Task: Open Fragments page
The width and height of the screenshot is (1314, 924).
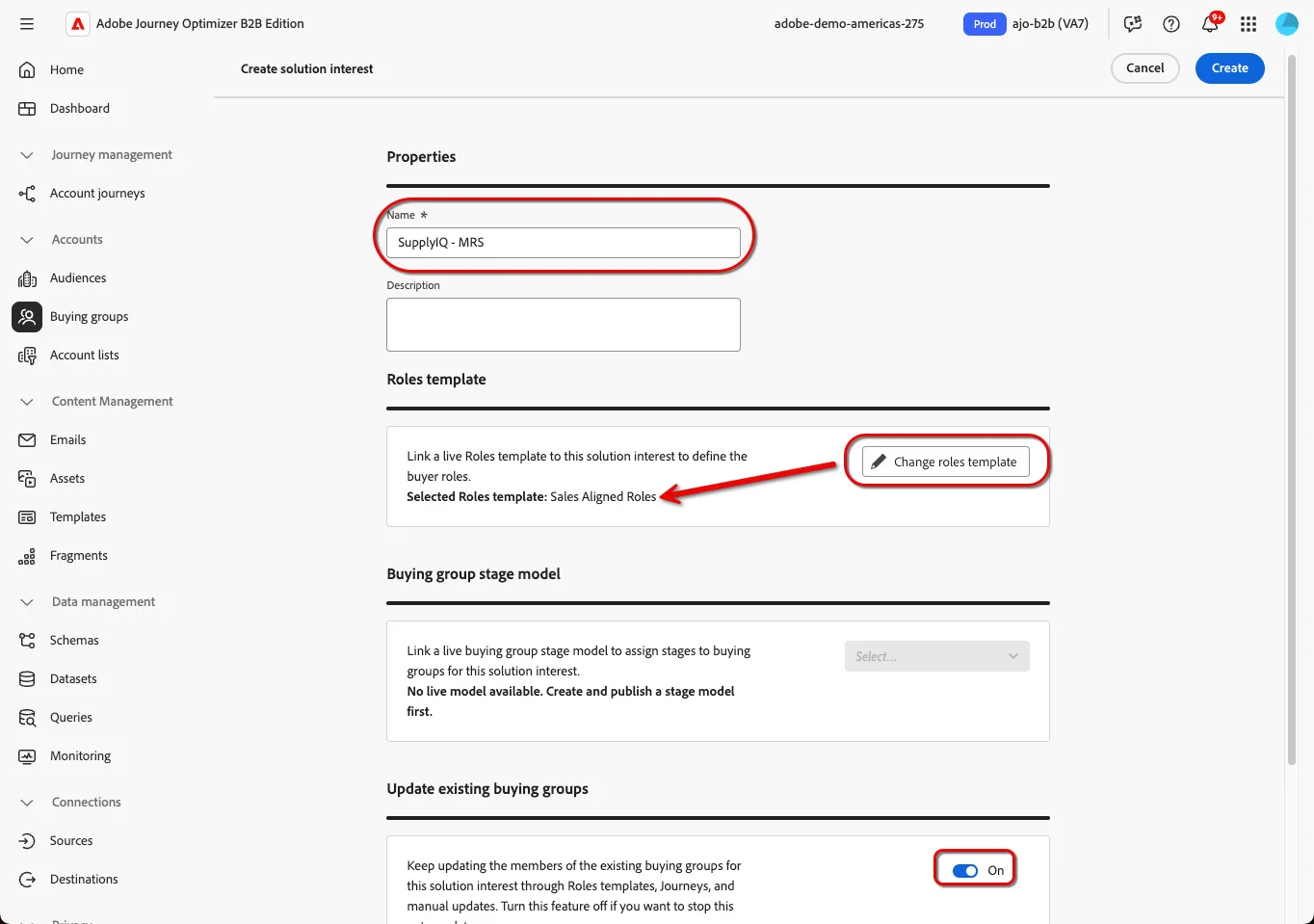Action: click(79, 555)
